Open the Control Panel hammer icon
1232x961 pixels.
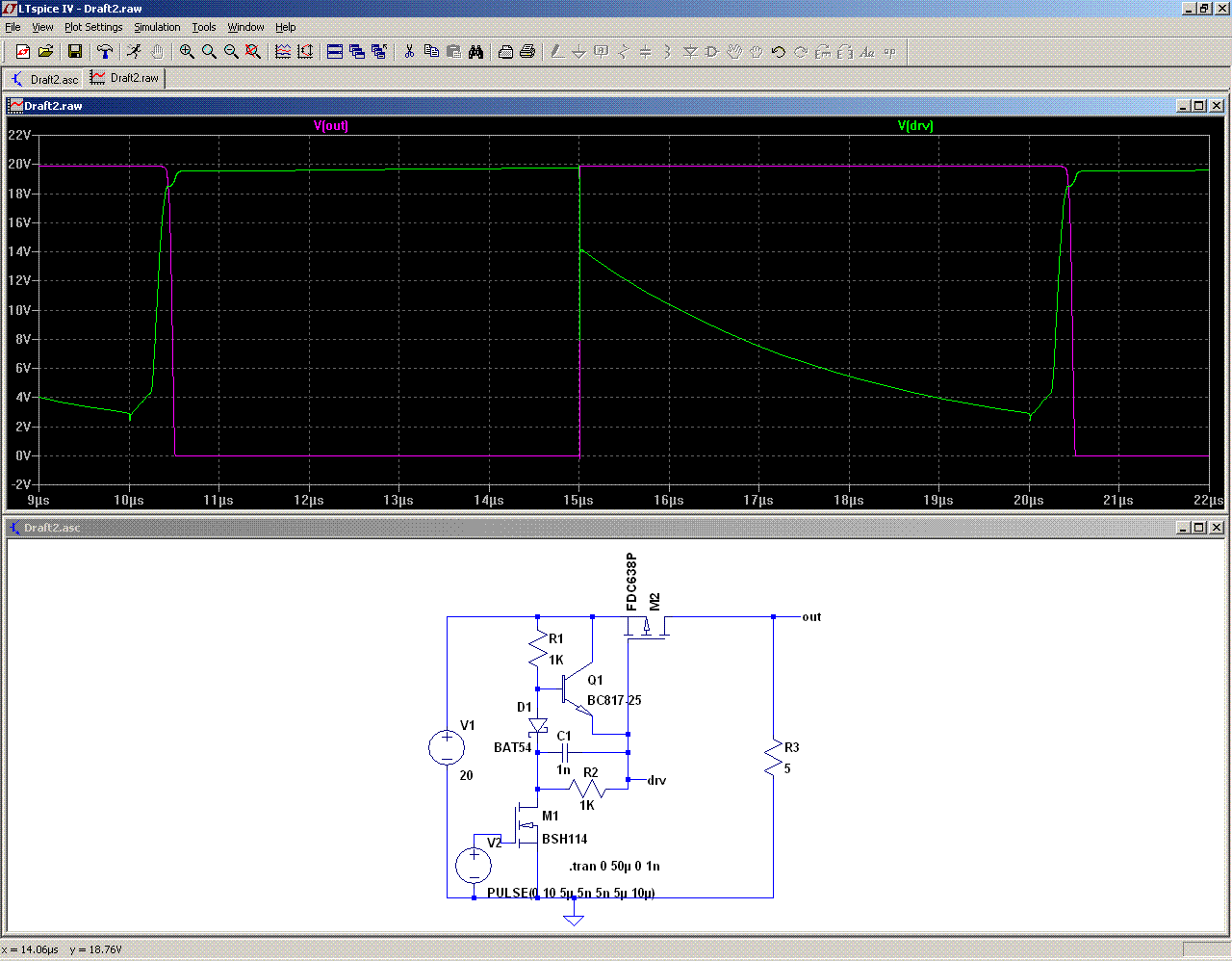pos(105,52)
